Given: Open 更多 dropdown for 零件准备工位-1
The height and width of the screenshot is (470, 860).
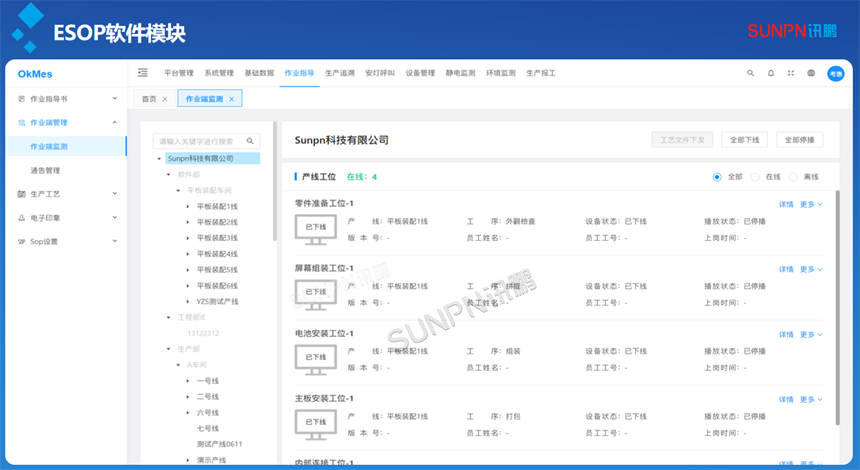Looking at the screenshot, I should click(811, 205).
